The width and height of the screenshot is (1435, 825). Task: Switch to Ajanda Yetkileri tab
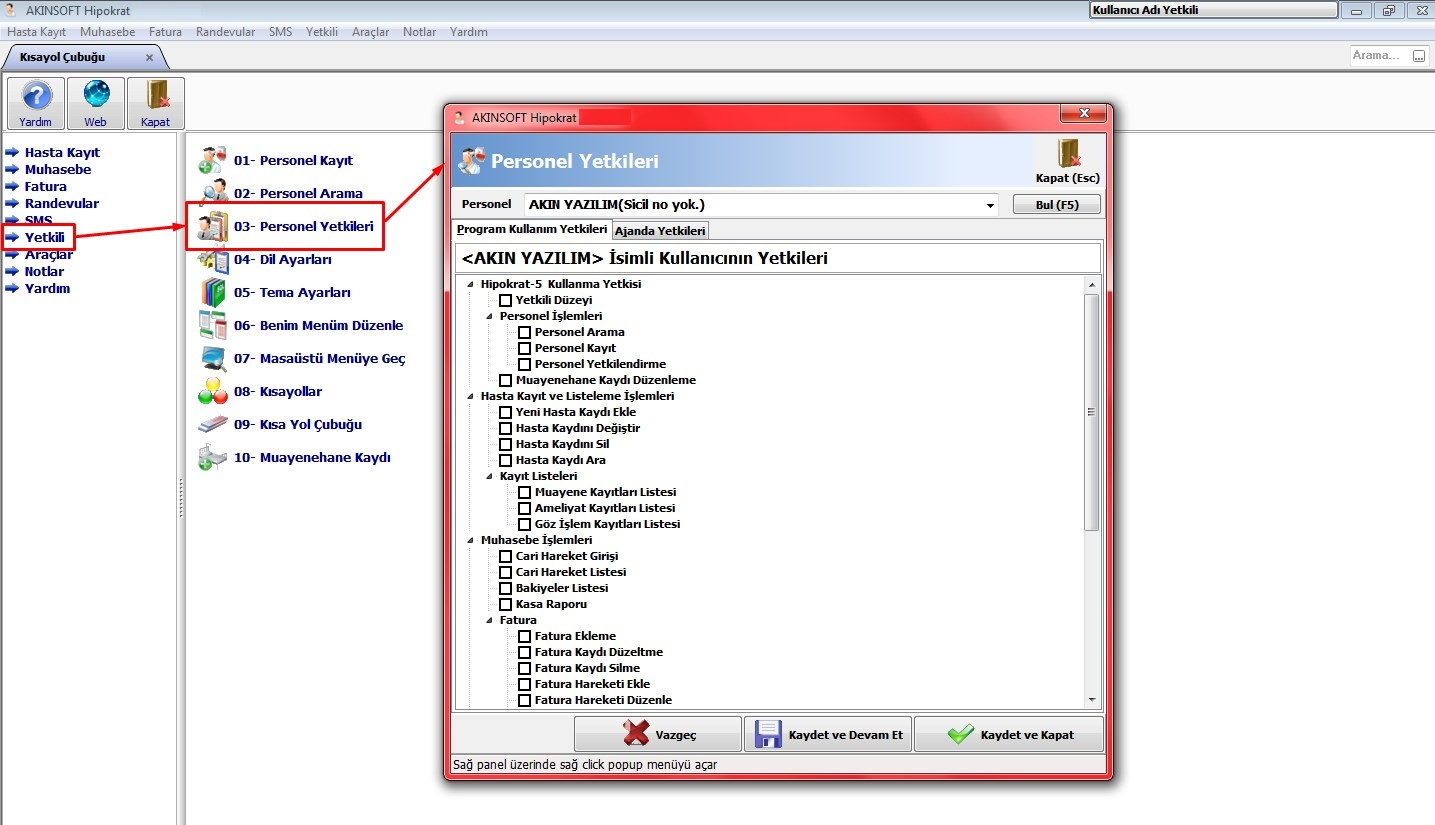660,230
